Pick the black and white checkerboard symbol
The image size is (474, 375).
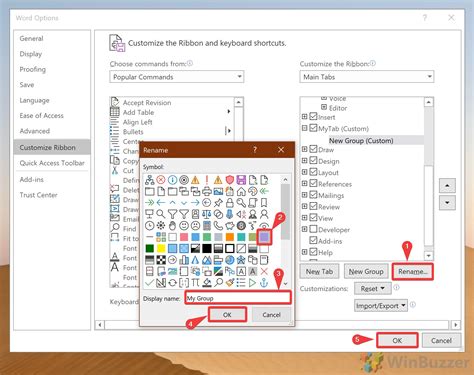161,260
